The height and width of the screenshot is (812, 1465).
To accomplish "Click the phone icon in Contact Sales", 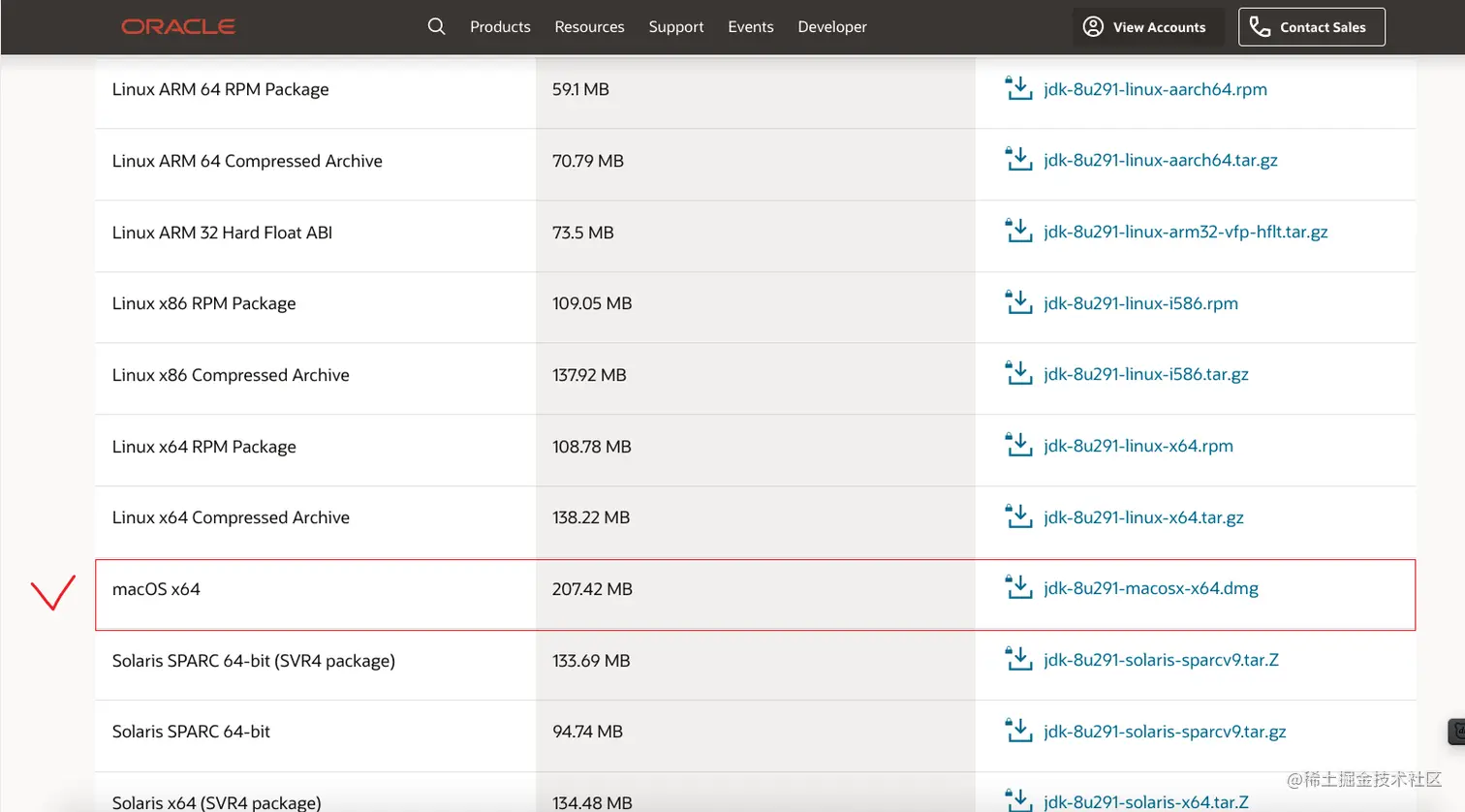I will click(1260, 27).
